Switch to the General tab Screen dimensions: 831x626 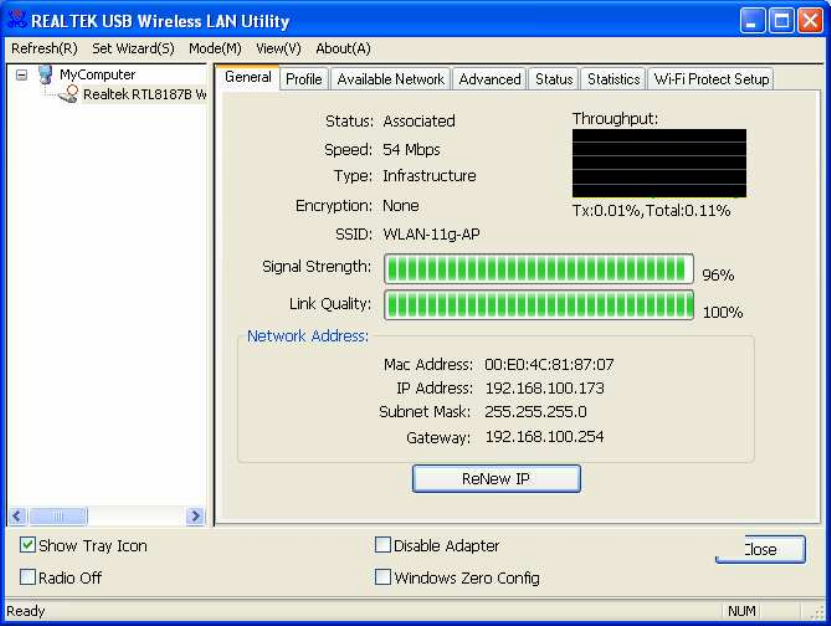(x=248, y=77)
